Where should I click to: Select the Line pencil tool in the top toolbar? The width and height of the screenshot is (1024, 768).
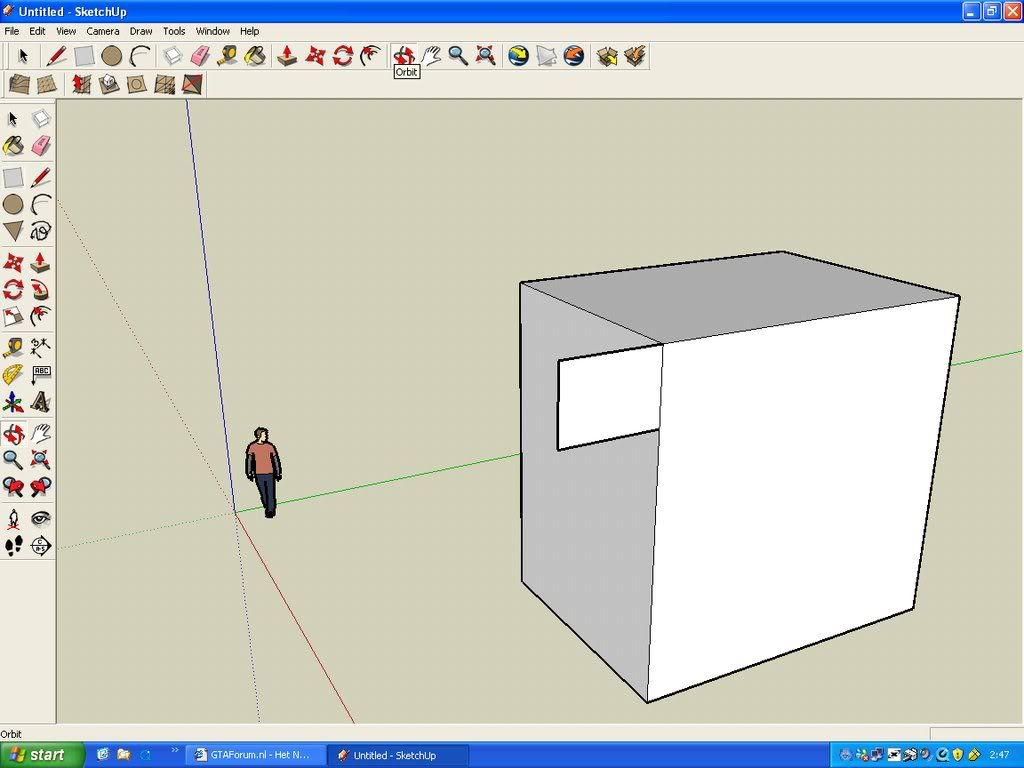coord(56,56)
